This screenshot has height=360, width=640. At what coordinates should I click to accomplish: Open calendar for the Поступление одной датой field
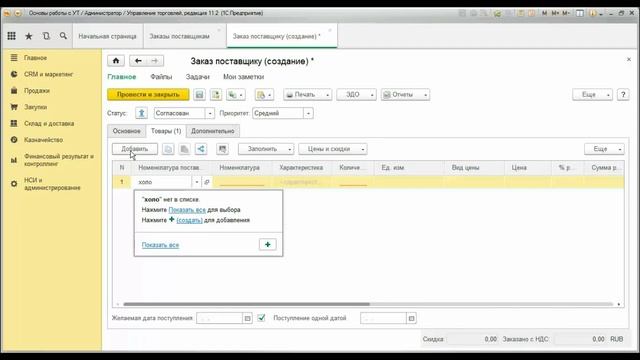pos(411,318)
